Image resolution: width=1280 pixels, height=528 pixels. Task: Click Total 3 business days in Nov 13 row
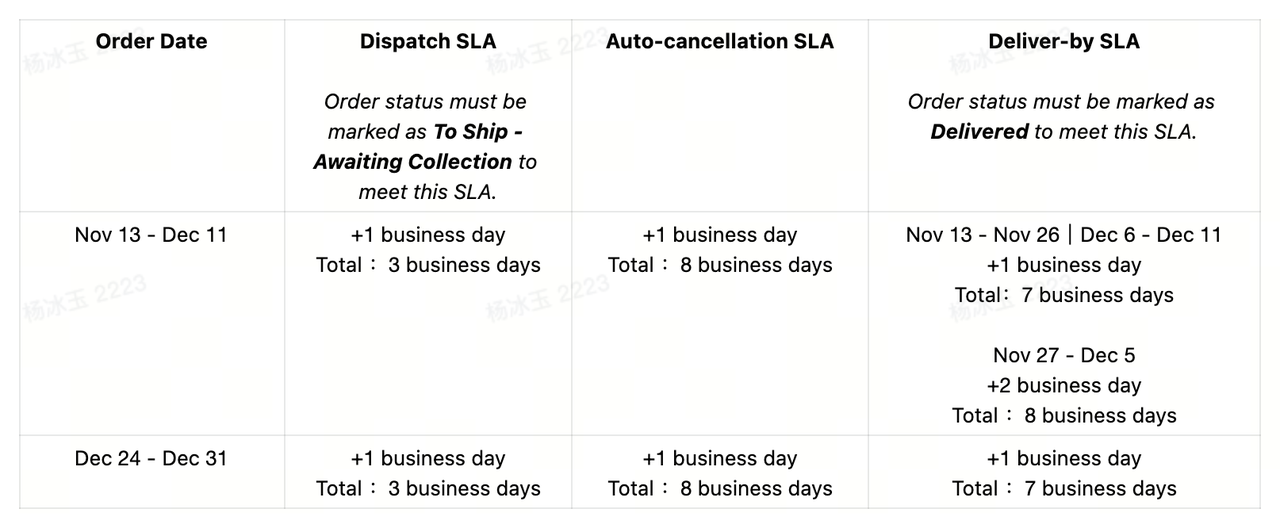[428, 265]
